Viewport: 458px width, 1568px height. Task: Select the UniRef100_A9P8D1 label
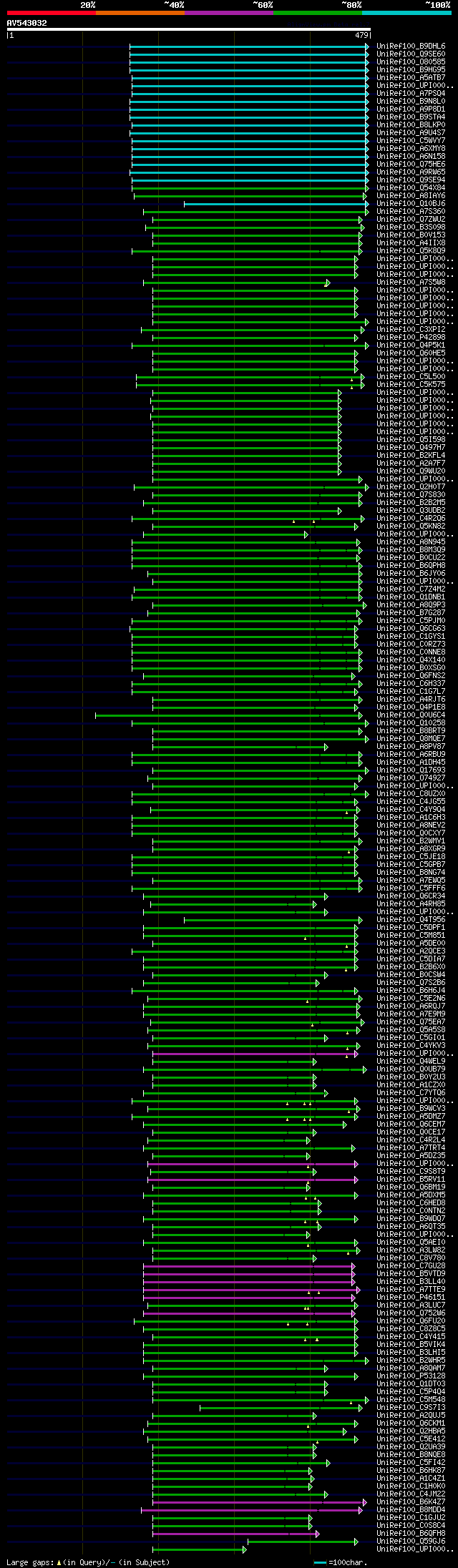click(411, 109)
